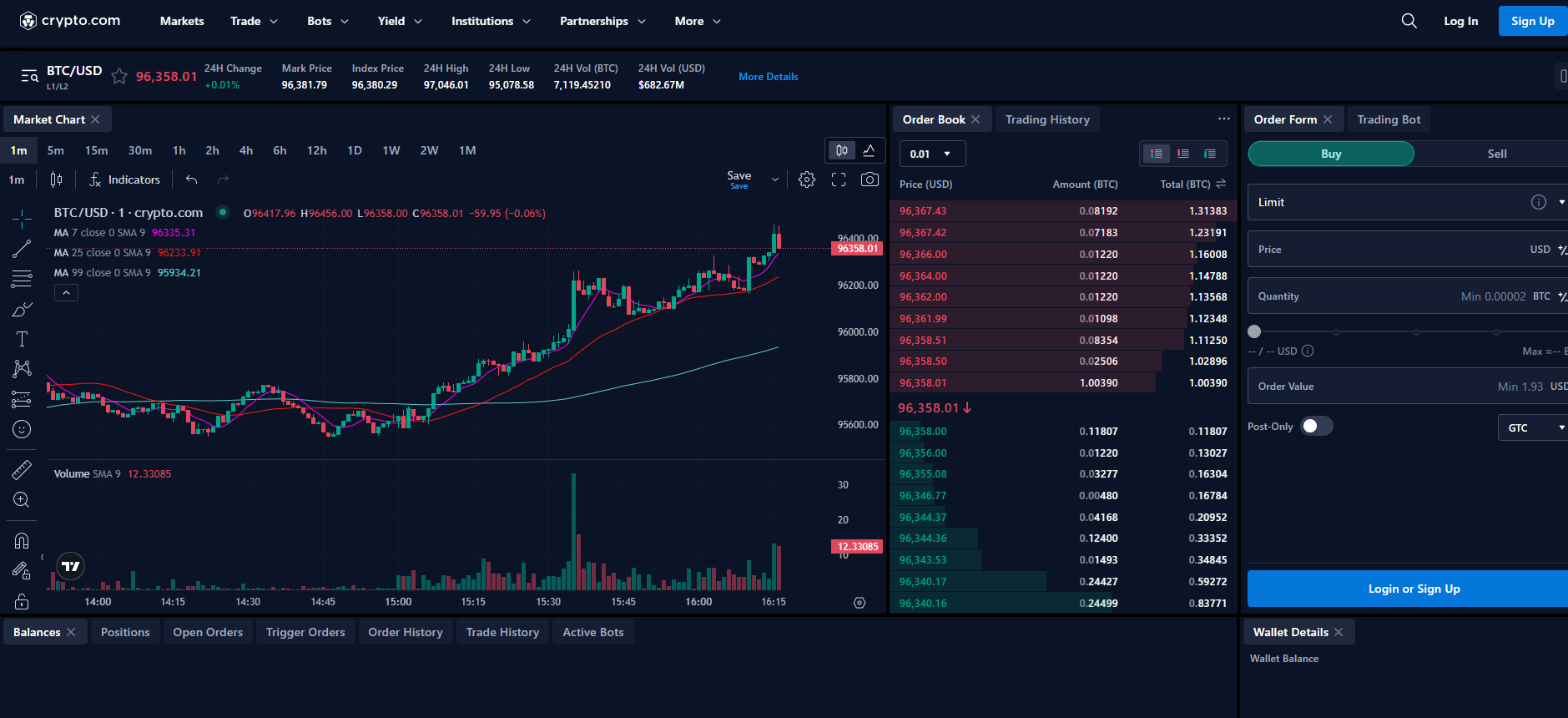Expand the More menu
The image size is (1568, 718).
tap(698, 21)
